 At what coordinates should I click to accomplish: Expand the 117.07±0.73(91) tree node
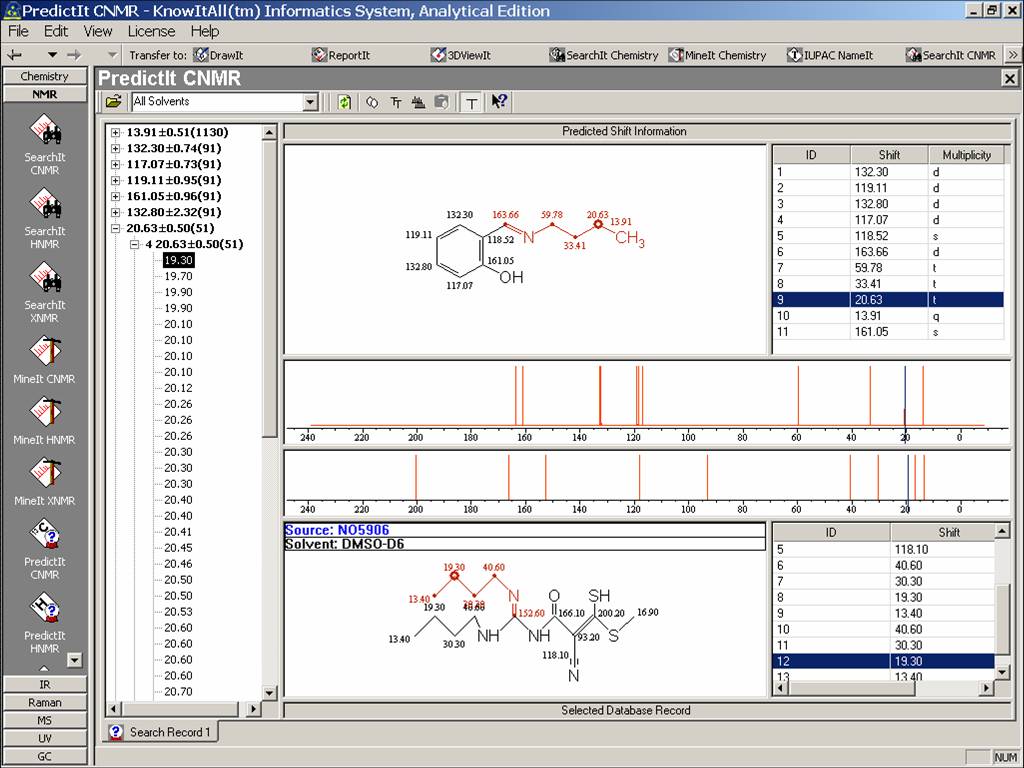pos(116,165)
